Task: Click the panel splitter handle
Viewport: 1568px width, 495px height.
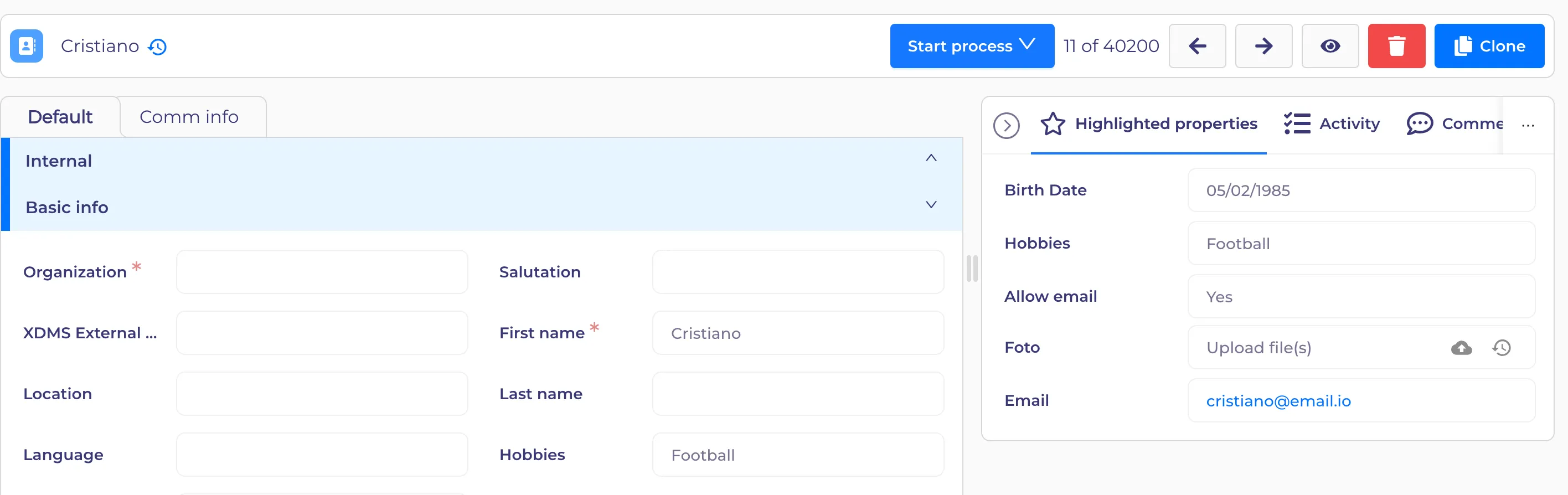Action: pyautogui.click(x=972, y=269)
